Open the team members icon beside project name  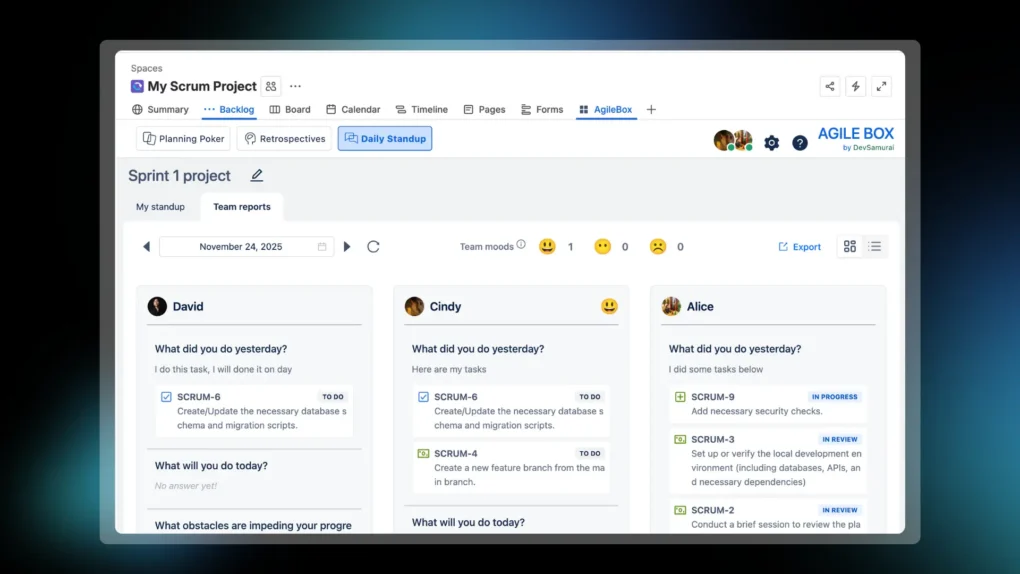coord(271,86)
